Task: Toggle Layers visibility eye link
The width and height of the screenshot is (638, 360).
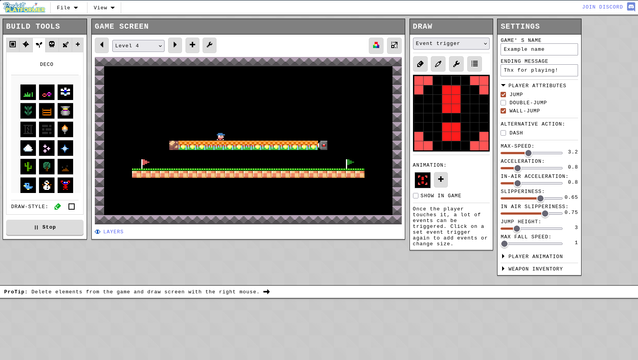Action: click(109, 231)
